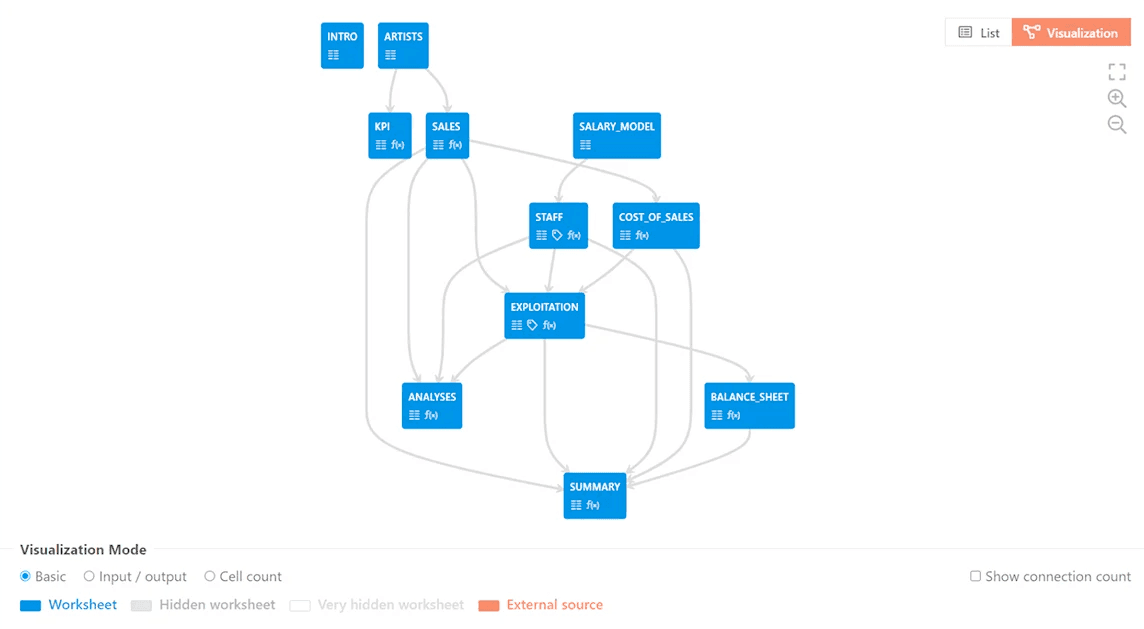Viewport: 1144px width, 629px height.
Task: Switch to the Visualization tab
Action: [x=1071, y=33]
